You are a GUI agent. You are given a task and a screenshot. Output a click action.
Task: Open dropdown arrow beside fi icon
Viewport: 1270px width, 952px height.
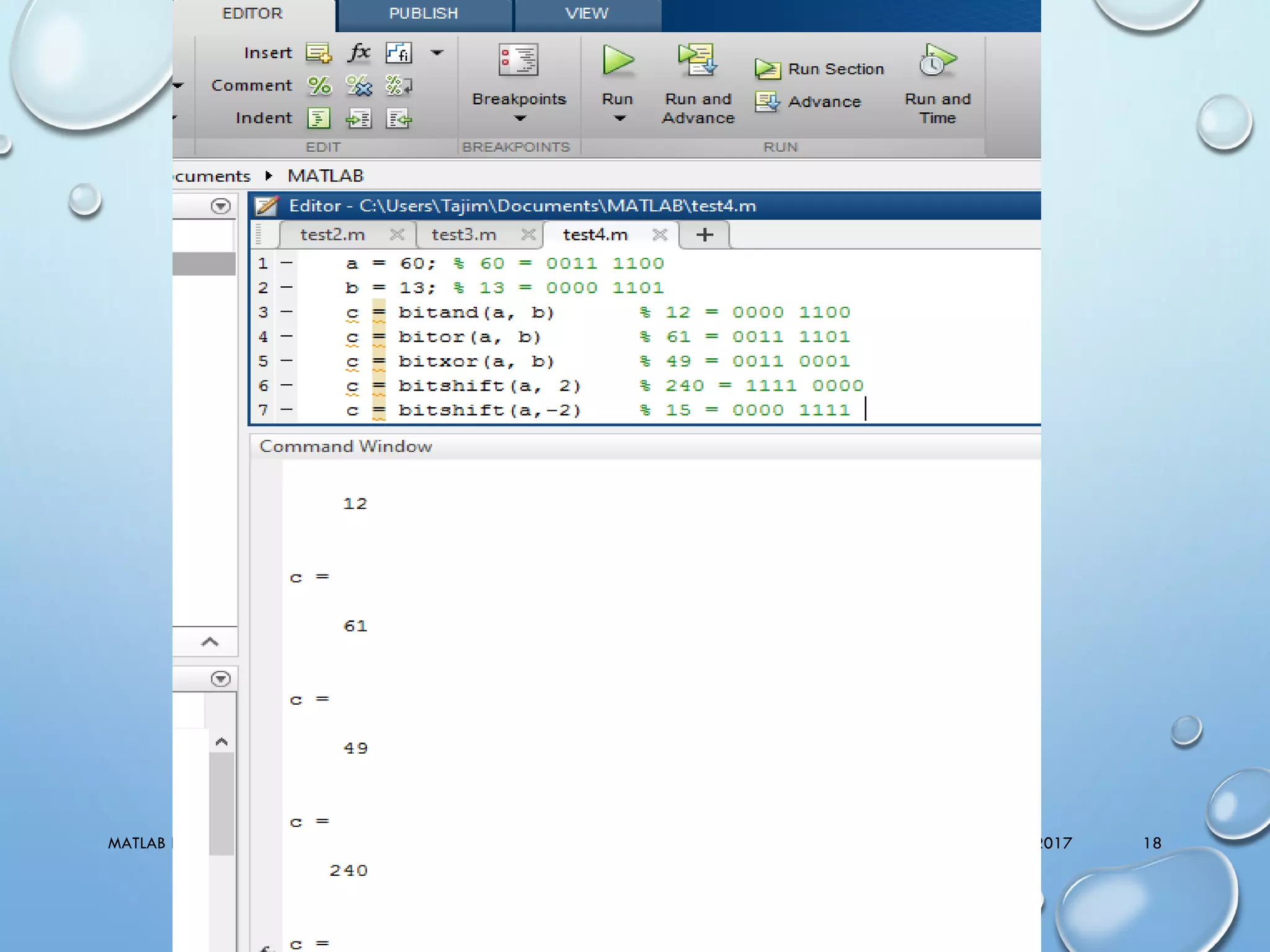[x=437, y=53]
